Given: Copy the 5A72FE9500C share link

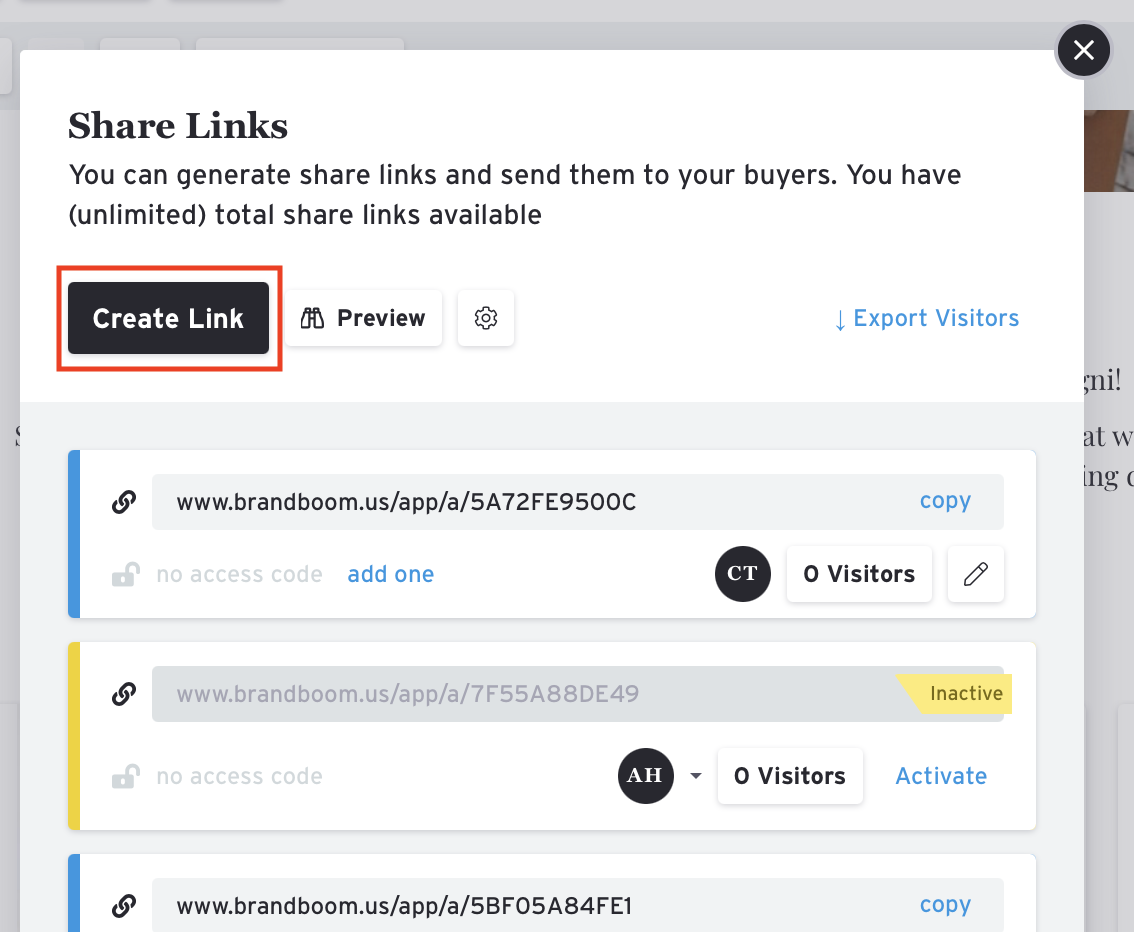Looking at the screenshot, I should (944, 500).
